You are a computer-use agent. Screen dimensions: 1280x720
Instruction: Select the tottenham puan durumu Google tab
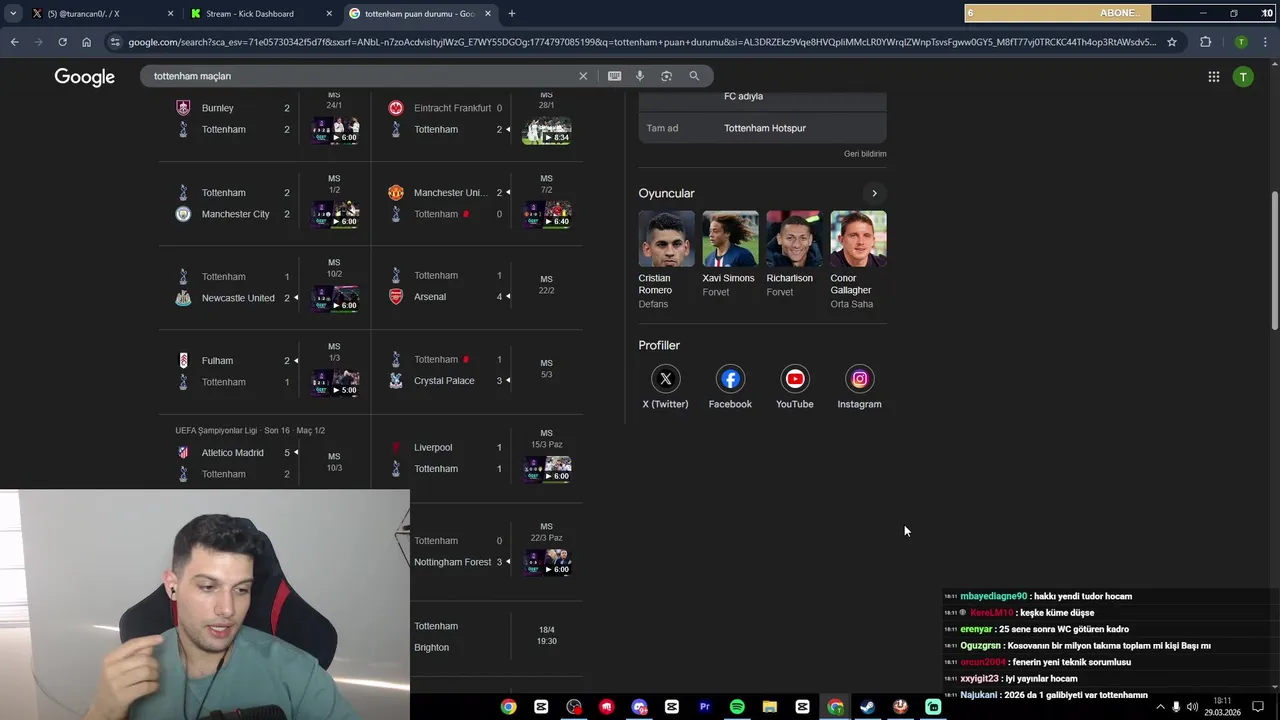pos(420,14)
